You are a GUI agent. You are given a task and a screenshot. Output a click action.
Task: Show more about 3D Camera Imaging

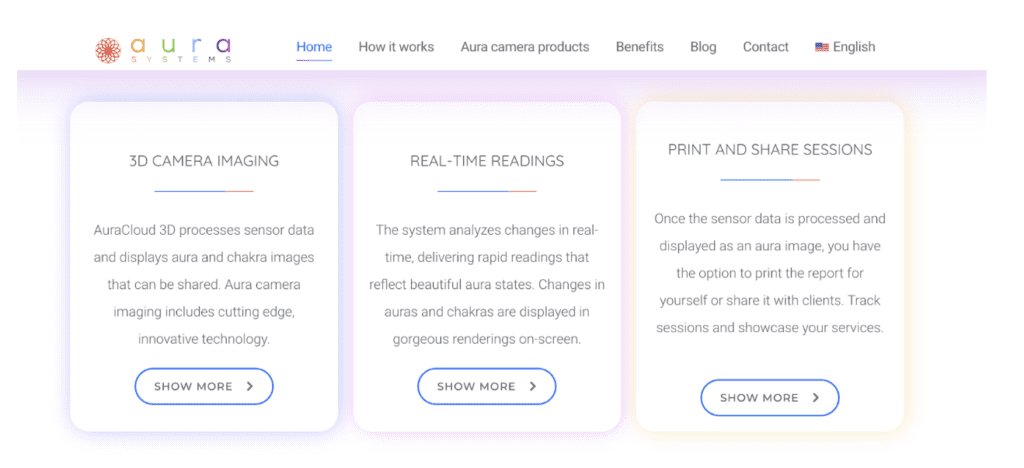point(204,386)
